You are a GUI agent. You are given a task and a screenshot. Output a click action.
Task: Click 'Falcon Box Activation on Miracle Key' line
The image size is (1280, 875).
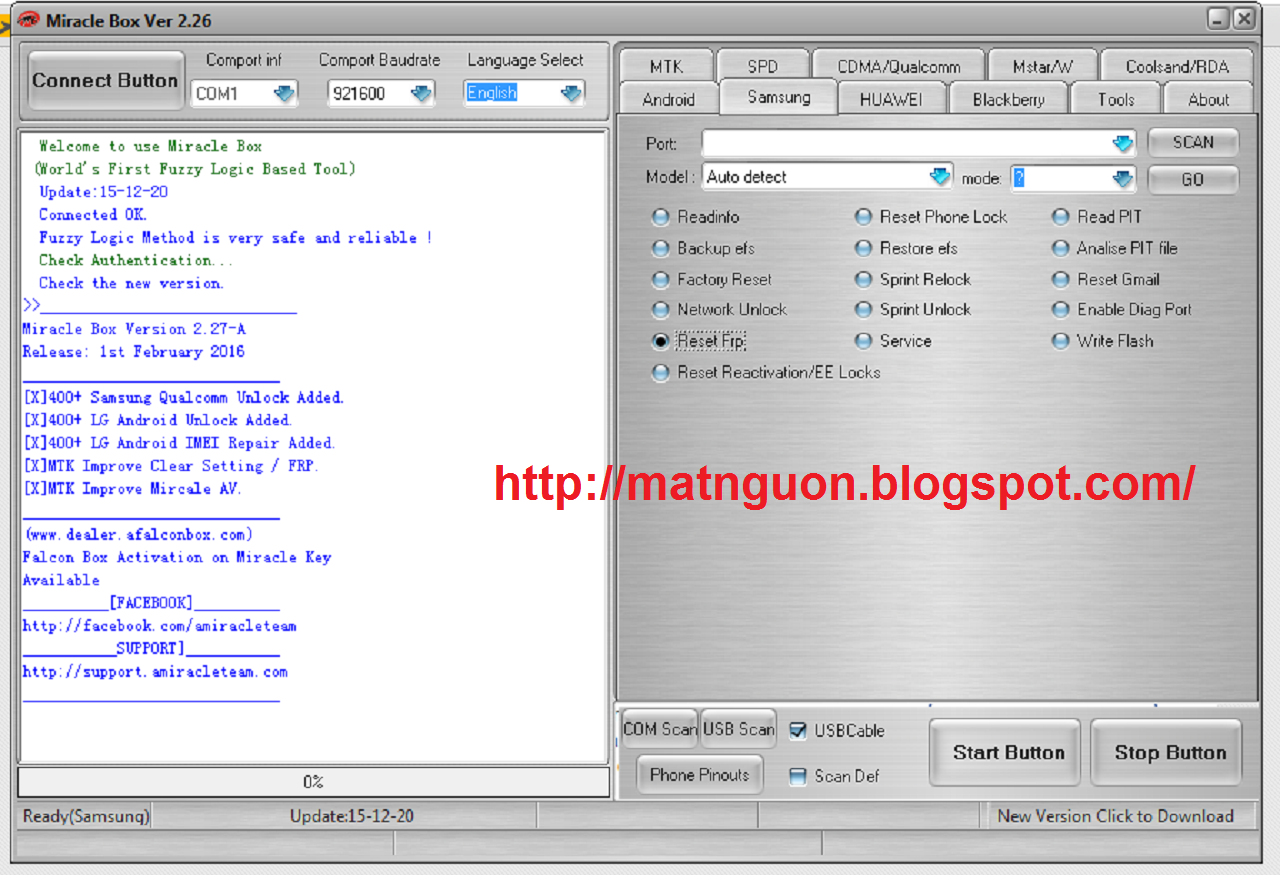(177, 557)
